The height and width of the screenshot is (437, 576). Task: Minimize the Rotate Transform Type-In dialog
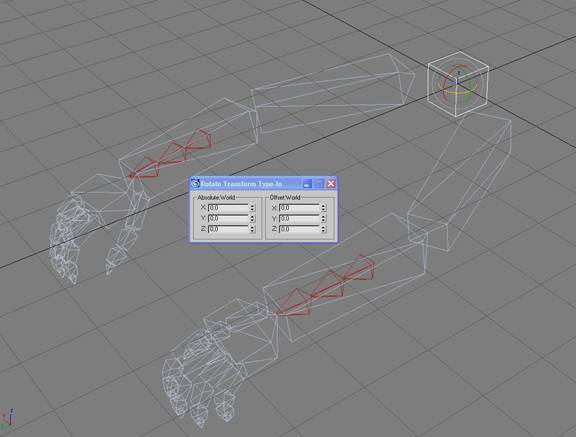(307, 183)
